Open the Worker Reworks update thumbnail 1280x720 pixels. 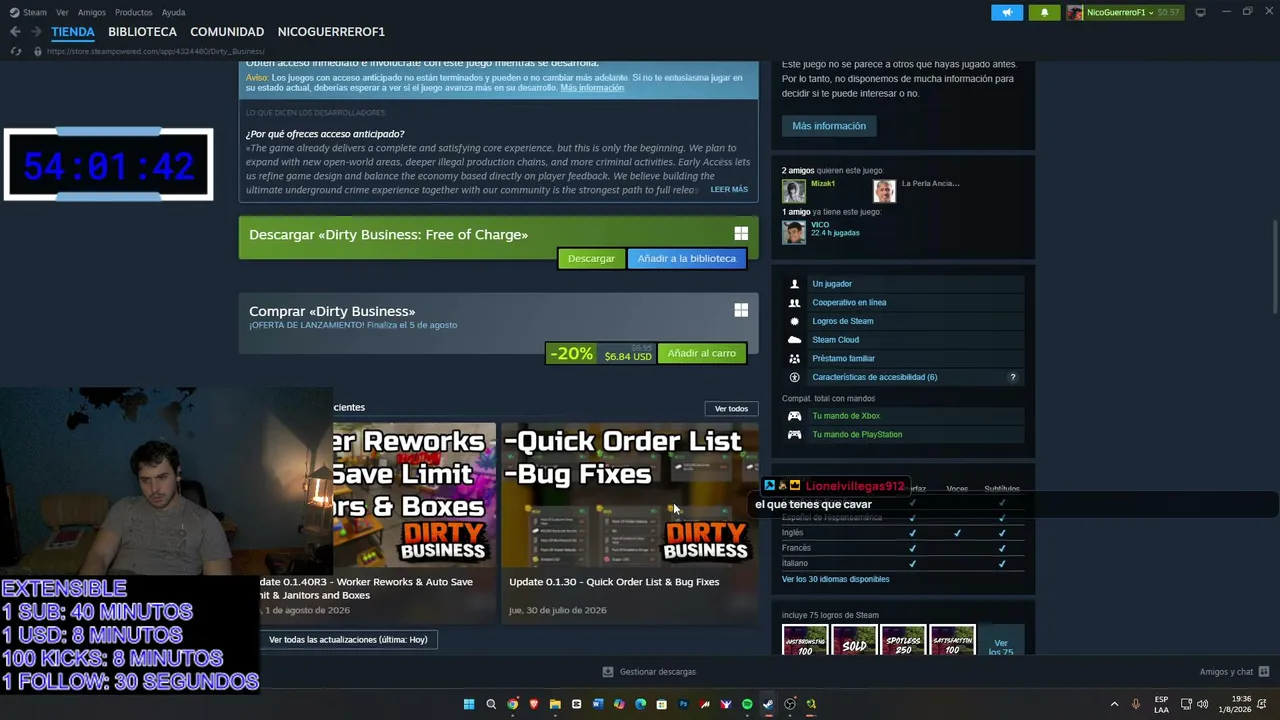point(414,494)
